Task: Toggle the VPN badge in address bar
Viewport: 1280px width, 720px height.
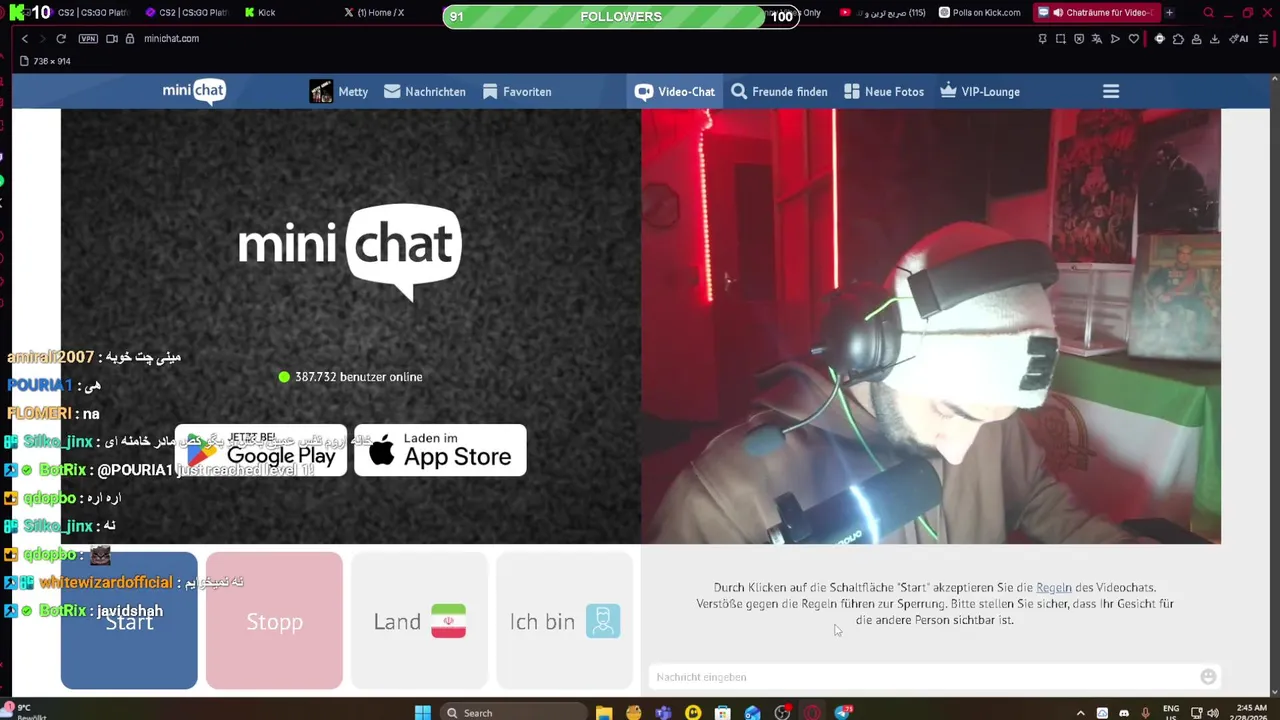Action: (x=88, y=38)
